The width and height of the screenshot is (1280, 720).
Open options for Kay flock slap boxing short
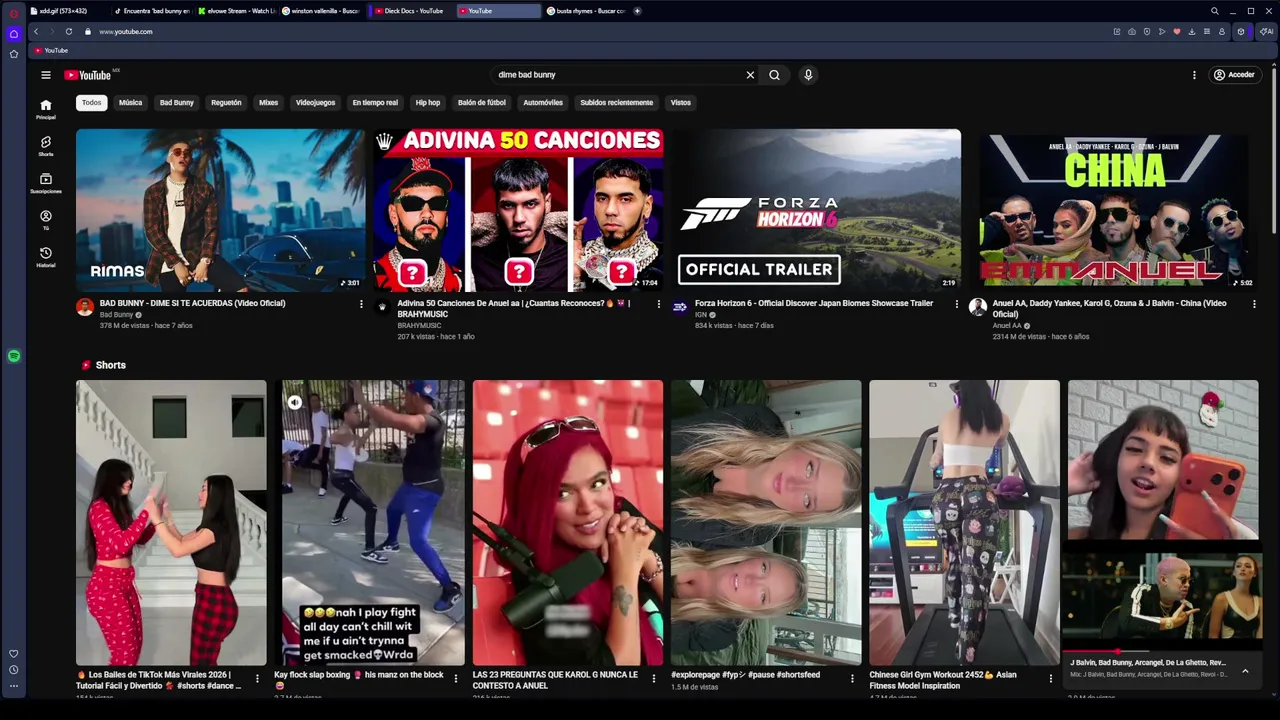tap(456, 679)
